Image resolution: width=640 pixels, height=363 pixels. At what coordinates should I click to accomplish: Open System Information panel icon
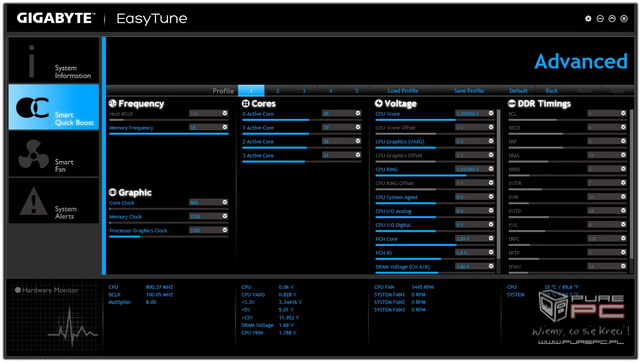pyautogui.click(x=31, y=61)
